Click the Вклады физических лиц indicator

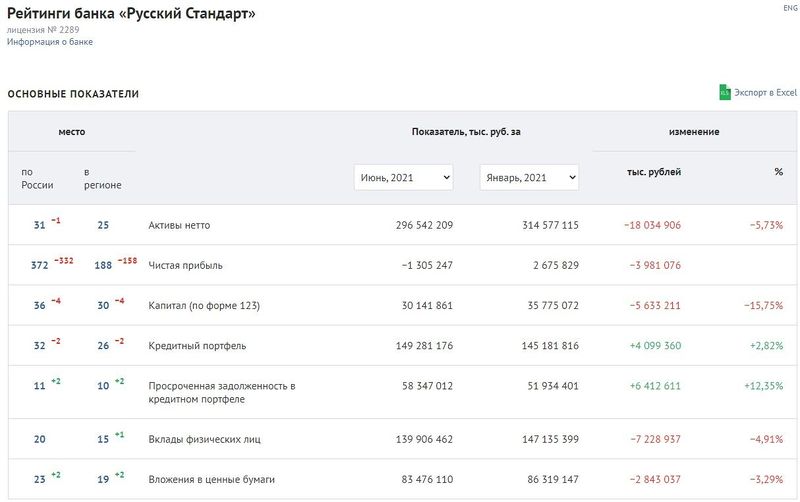point(205,439)
